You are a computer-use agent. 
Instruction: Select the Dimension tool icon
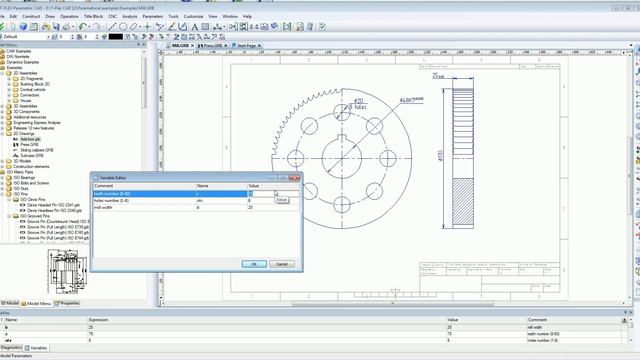point(217,27)
